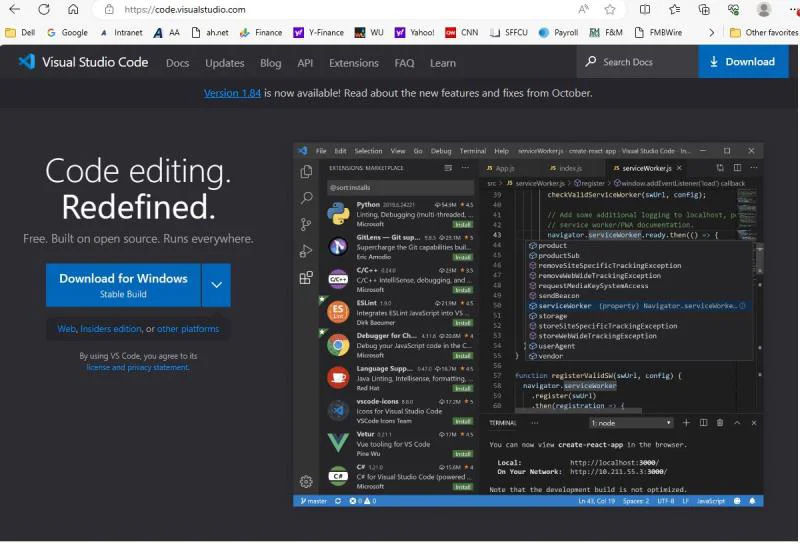Open the FMBWire bookmark
This screenshot has width=800, height=544.
pyautogui.click(x=658, y=32)
